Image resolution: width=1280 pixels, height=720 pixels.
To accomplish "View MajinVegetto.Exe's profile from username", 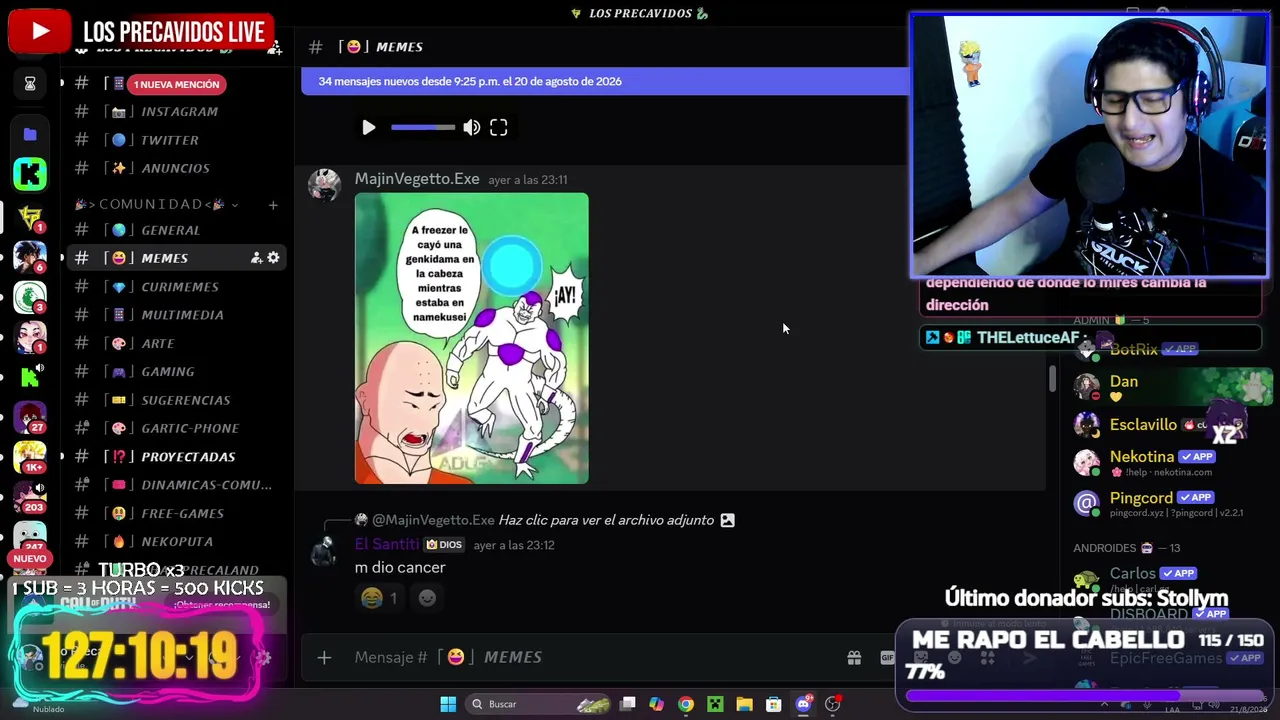I will (417, 179).
